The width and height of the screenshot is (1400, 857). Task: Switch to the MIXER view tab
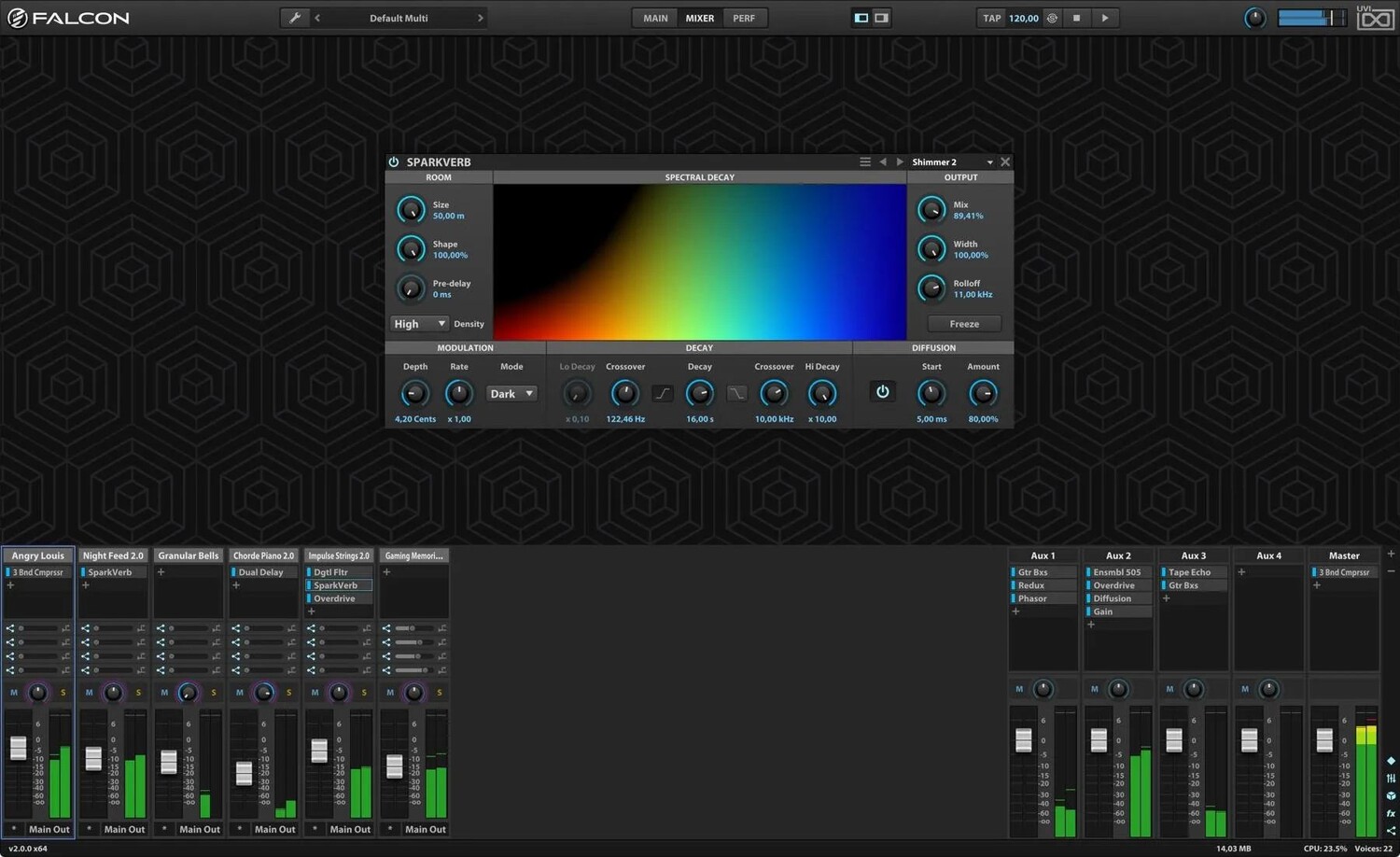700,18
